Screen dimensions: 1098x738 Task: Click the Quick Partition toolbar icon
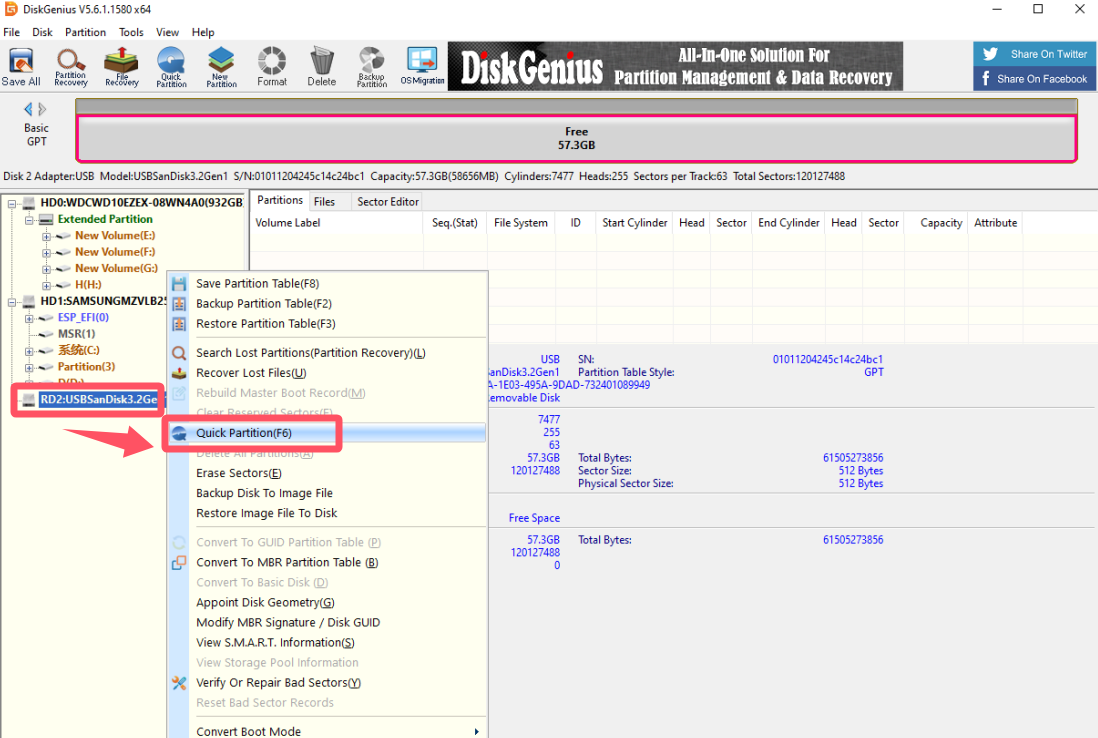coord(172,67)
